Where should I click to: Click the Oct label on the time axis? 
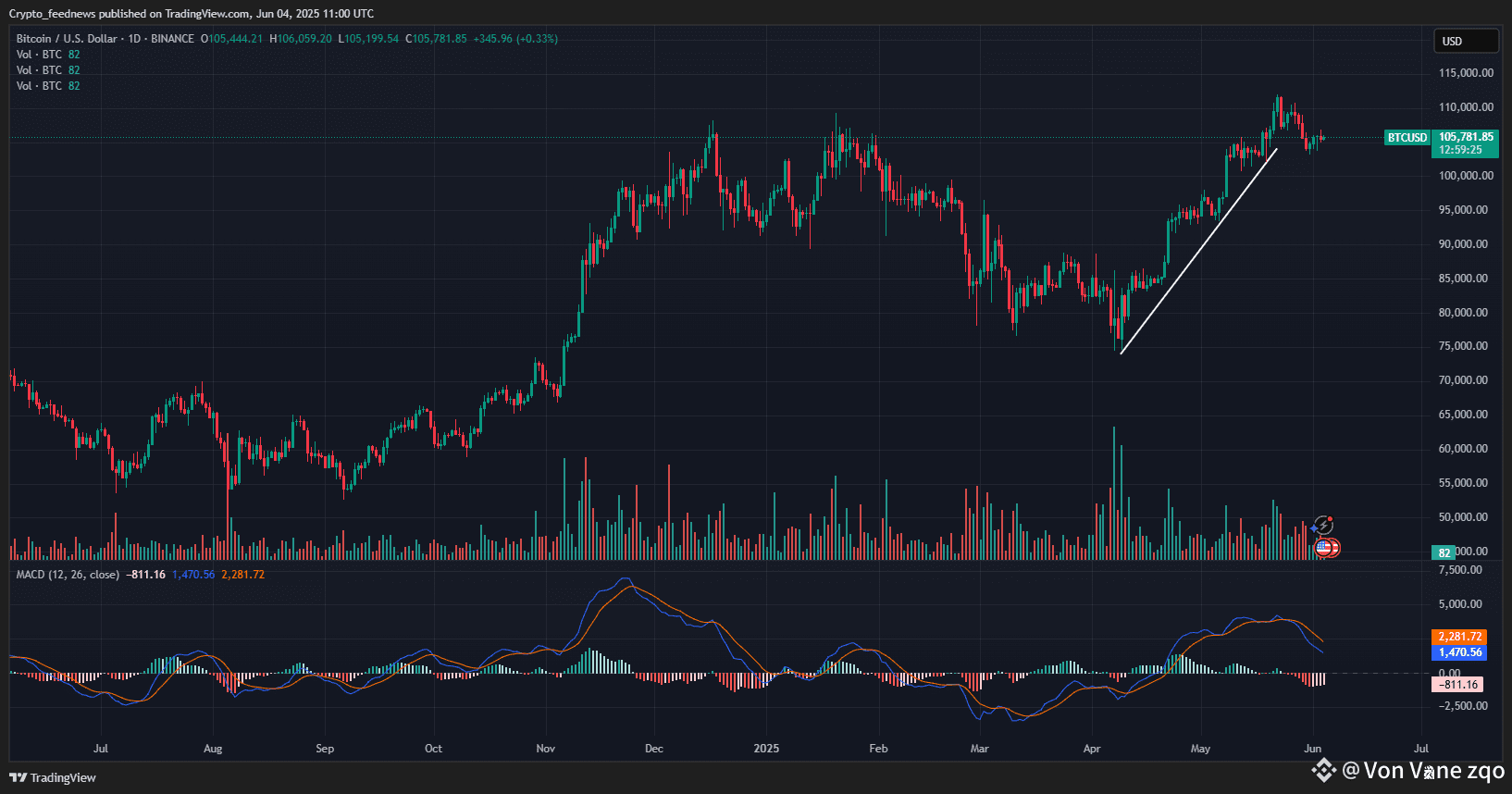[433, 749]
